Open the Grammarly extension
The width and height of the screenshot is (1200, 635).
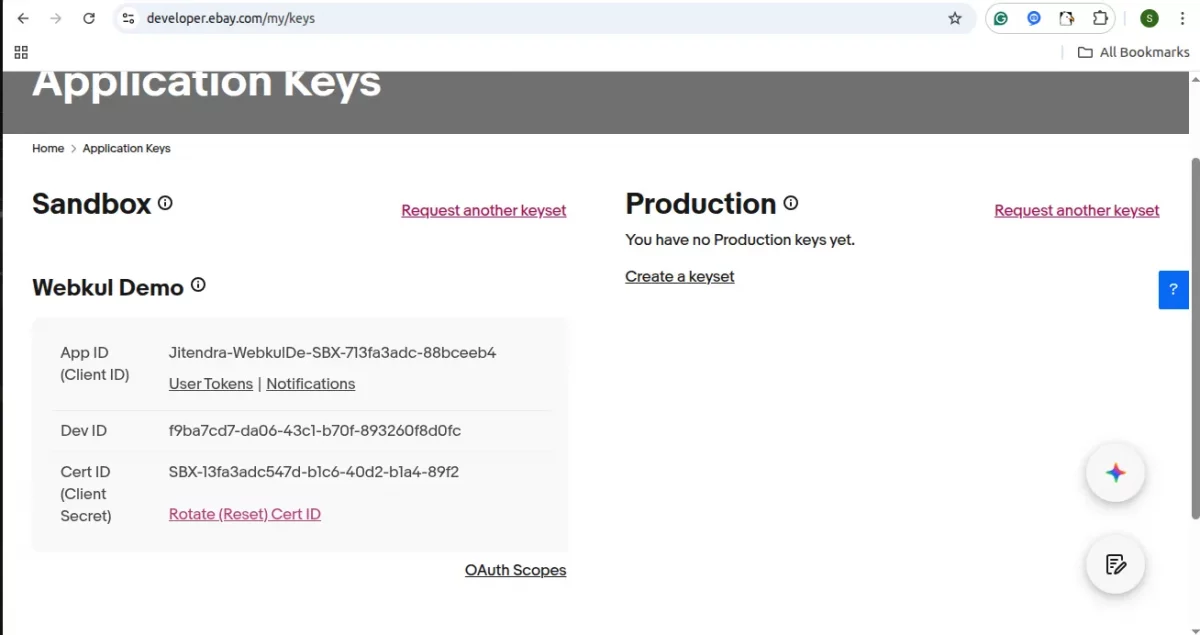click(1000, 18)
